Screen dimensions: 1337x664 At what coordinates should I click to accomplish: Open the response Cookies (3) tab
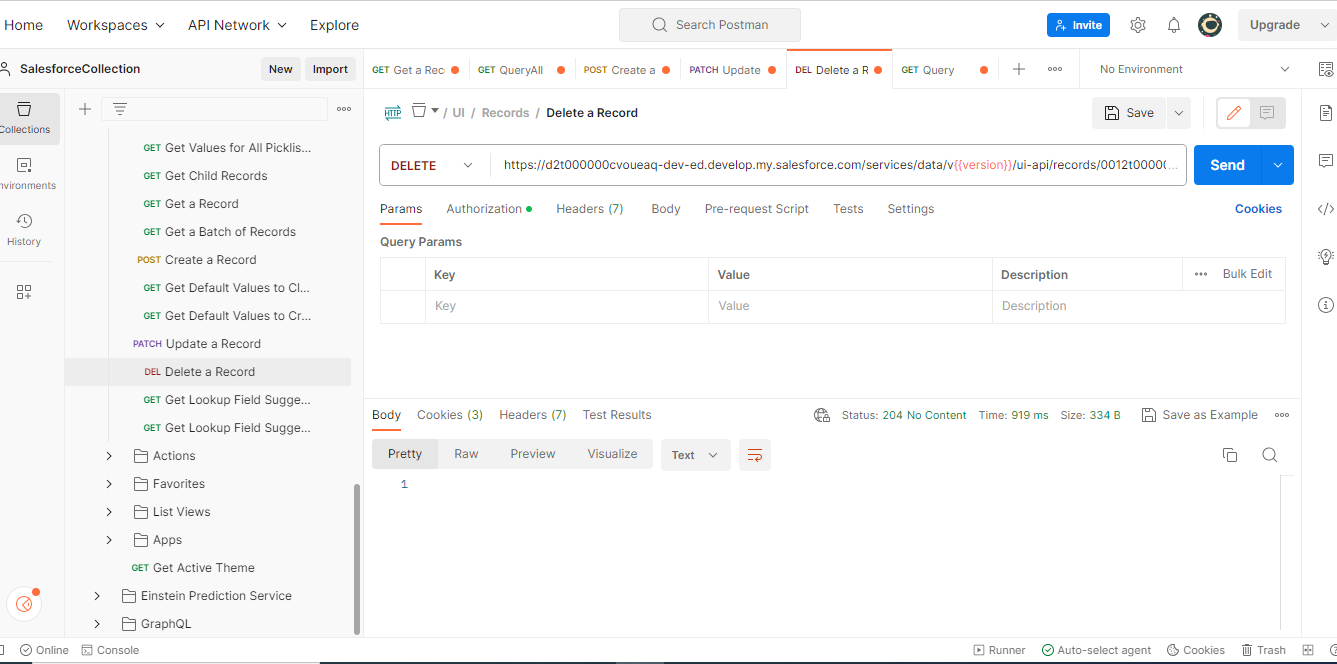point(450,415)
